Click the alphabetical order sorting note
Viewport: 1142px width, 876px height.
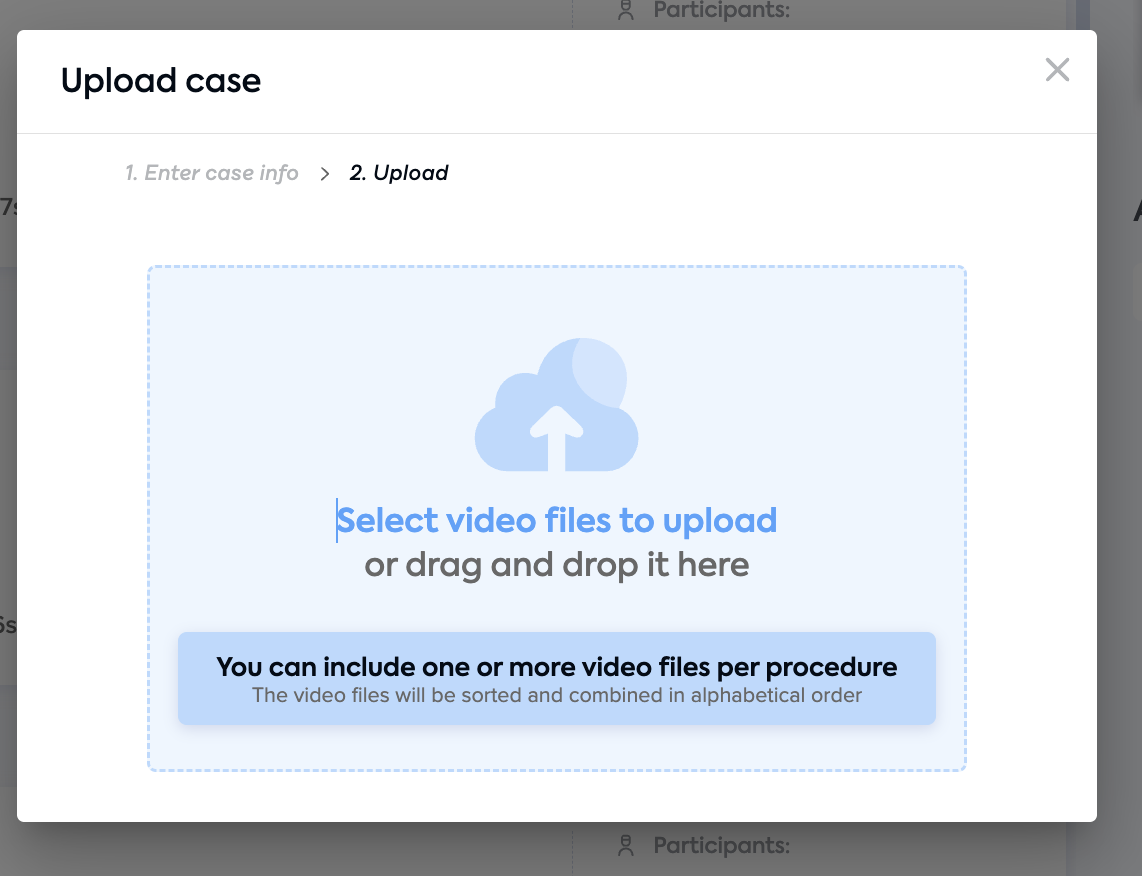tap(556, 695)
